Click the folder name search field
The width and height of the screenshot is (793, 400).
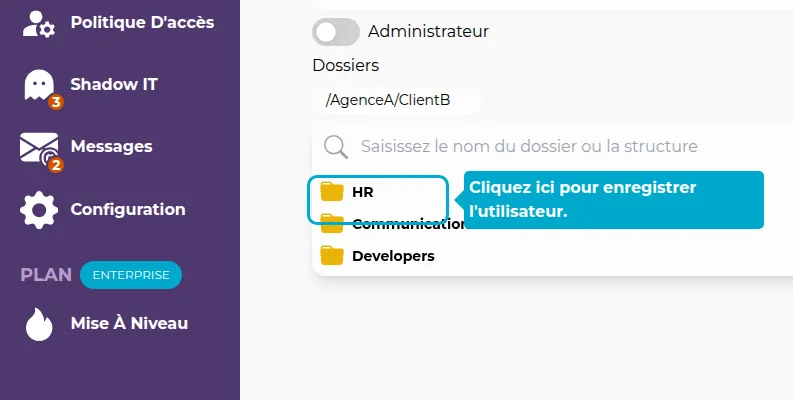pos(528,146)
